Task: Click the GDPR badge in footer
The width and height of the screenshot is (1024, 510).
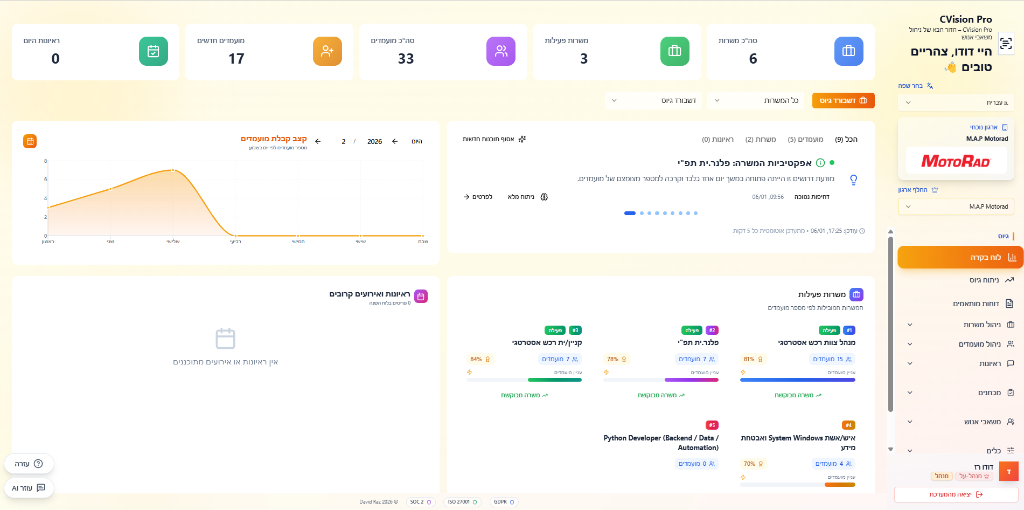Action: pos(504,502)
